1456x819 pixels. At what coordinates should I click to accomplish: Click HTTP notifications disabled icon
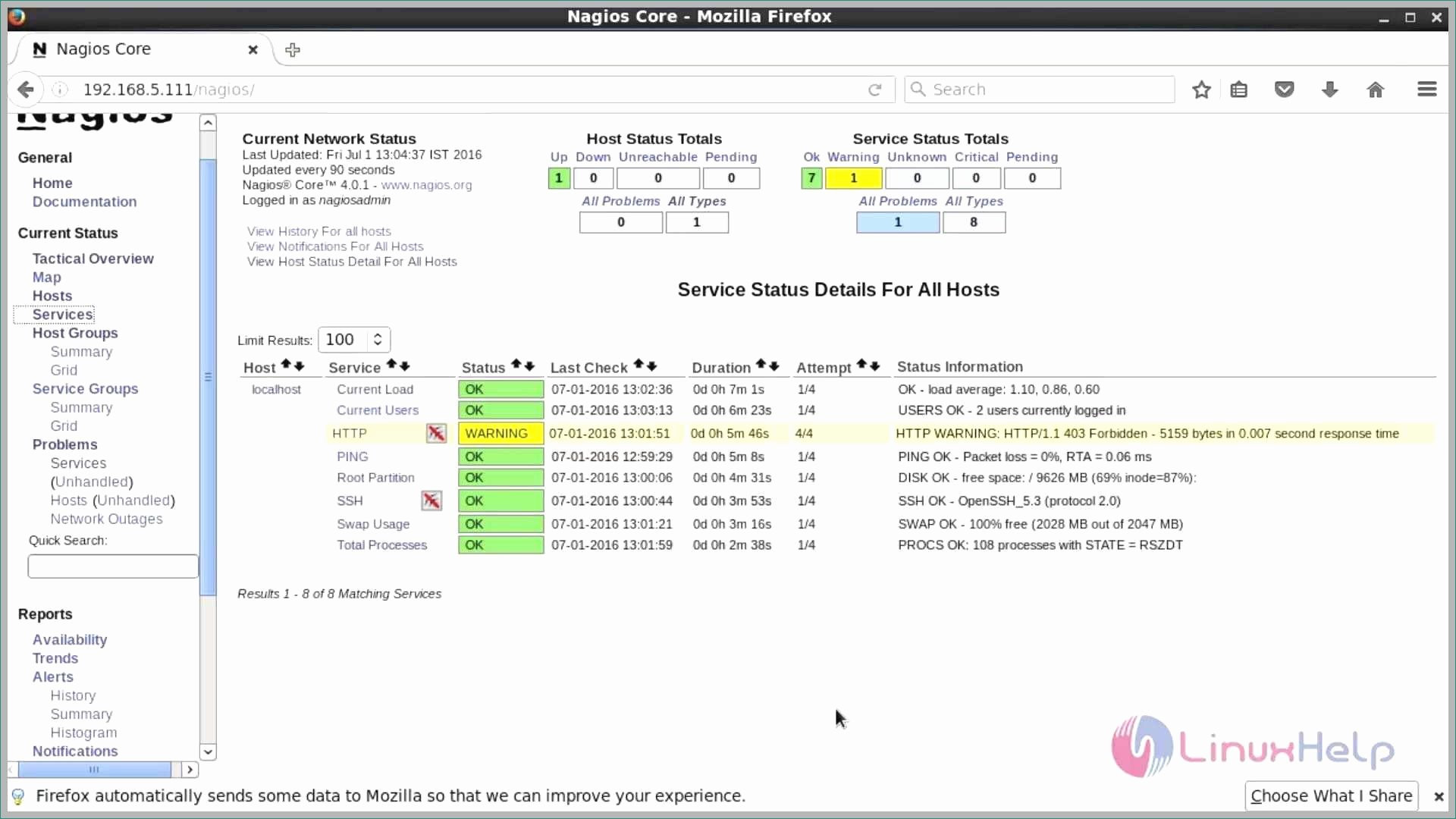point(436,433)
